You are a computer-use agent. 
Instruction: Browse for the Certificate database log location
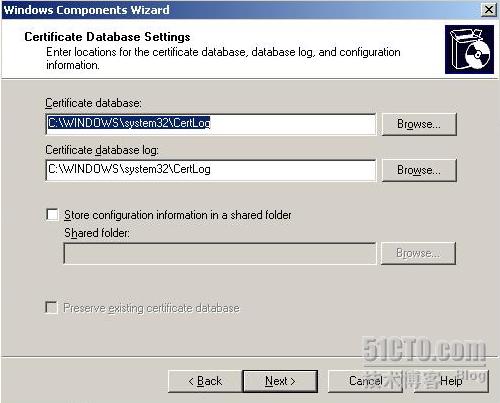coord(419,170)
